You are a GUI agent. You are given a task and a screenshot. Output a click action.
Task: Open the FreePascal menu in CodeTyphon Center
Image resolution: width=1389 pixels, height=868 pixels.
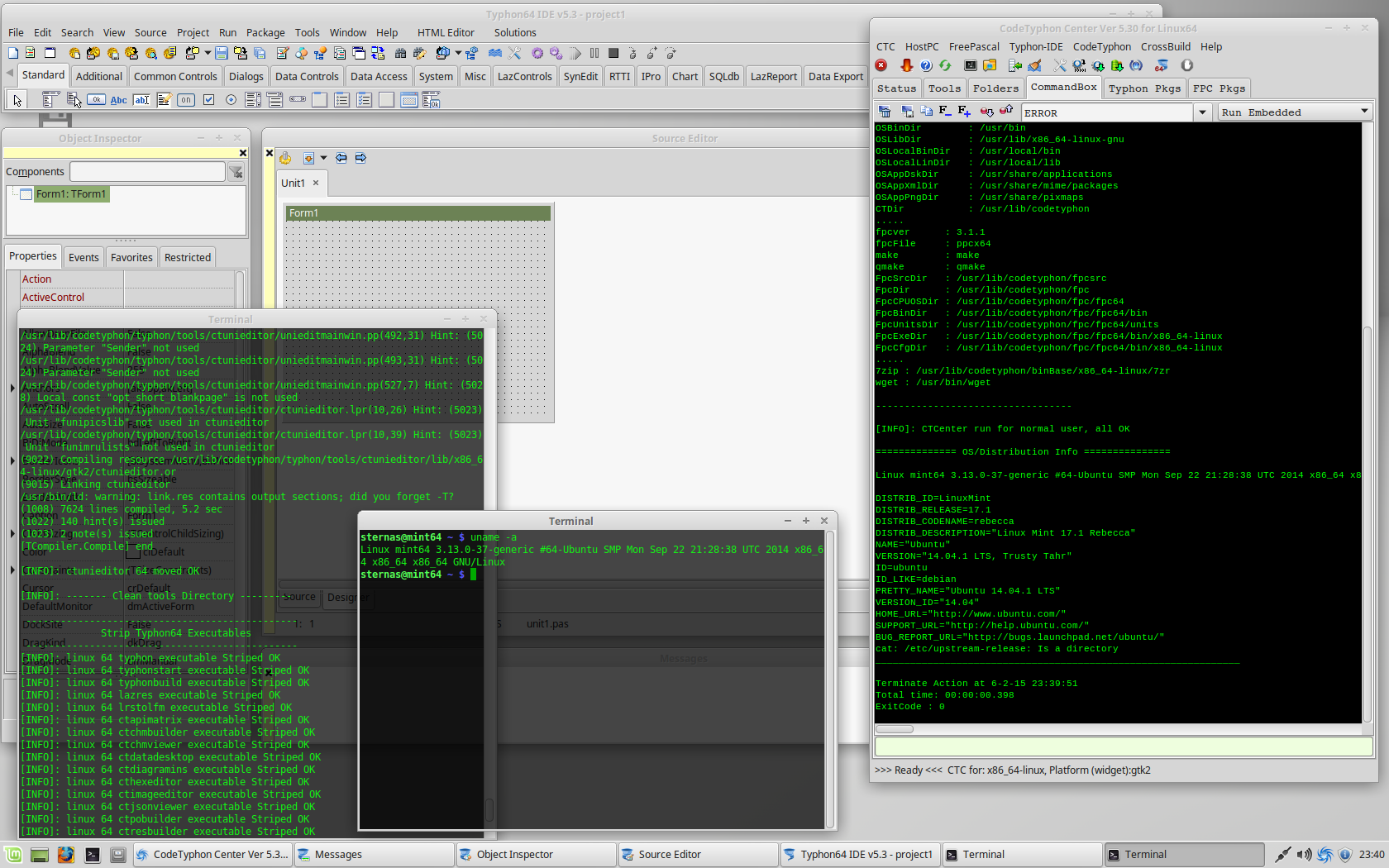point(974,47)
